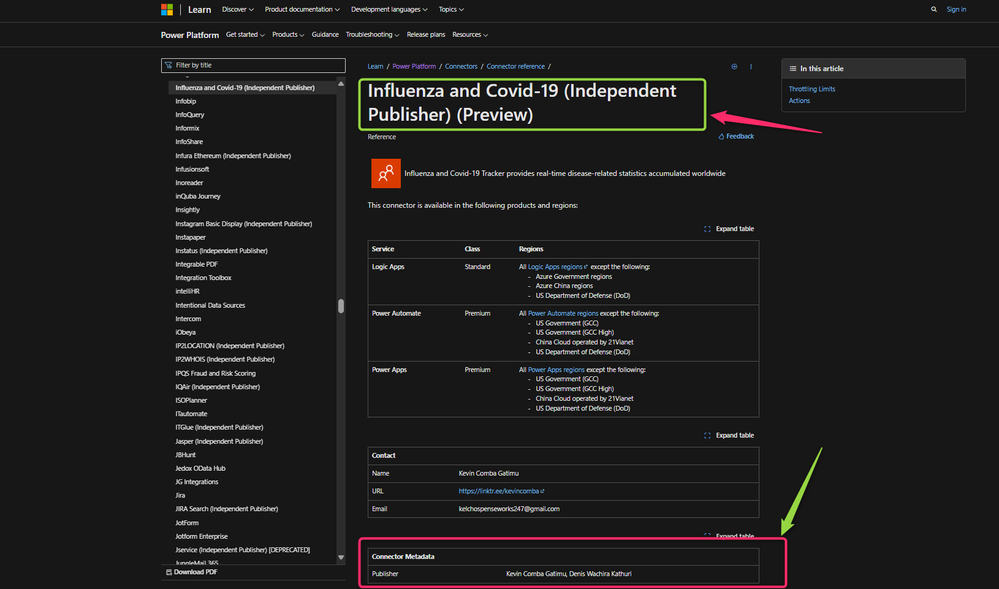
Task: Click the scrollbar up arrow in sidebar
Action: (x=341, y=84)
